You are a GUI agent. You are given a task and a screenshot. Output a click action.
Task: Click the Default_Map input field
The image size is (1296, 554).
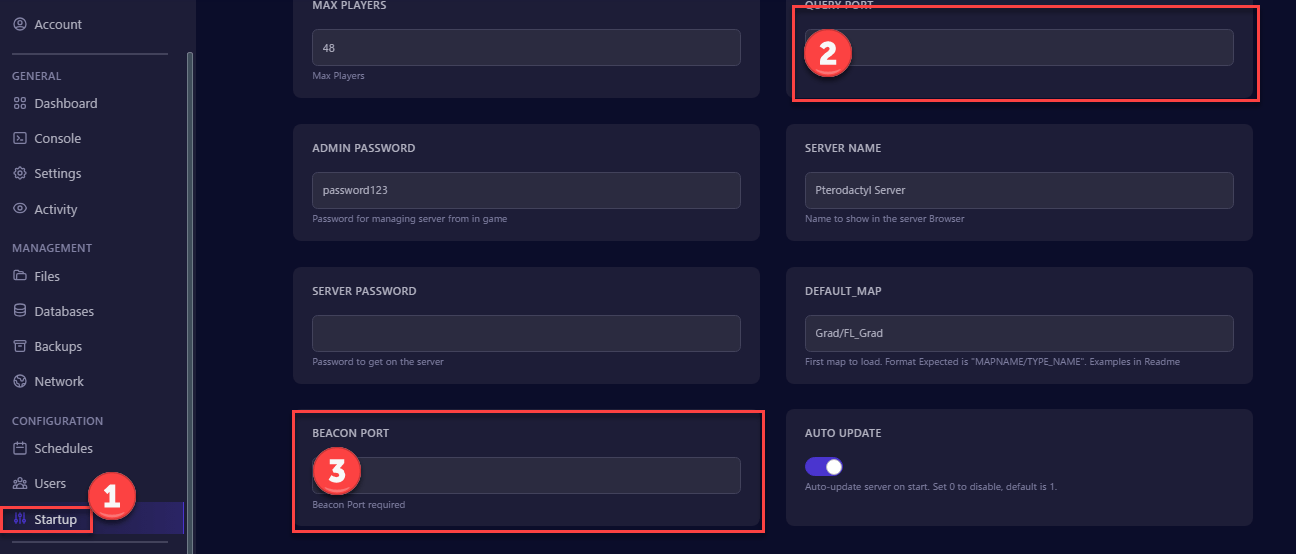1019,333
